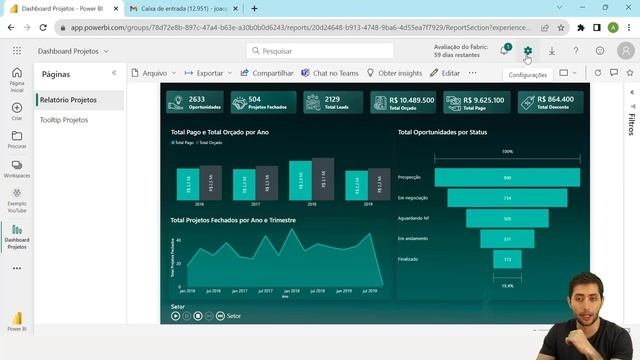This screenshot has width=640, height=360.
Task: Click Compartilhar to share the report
Action: (x=267, y=73)
